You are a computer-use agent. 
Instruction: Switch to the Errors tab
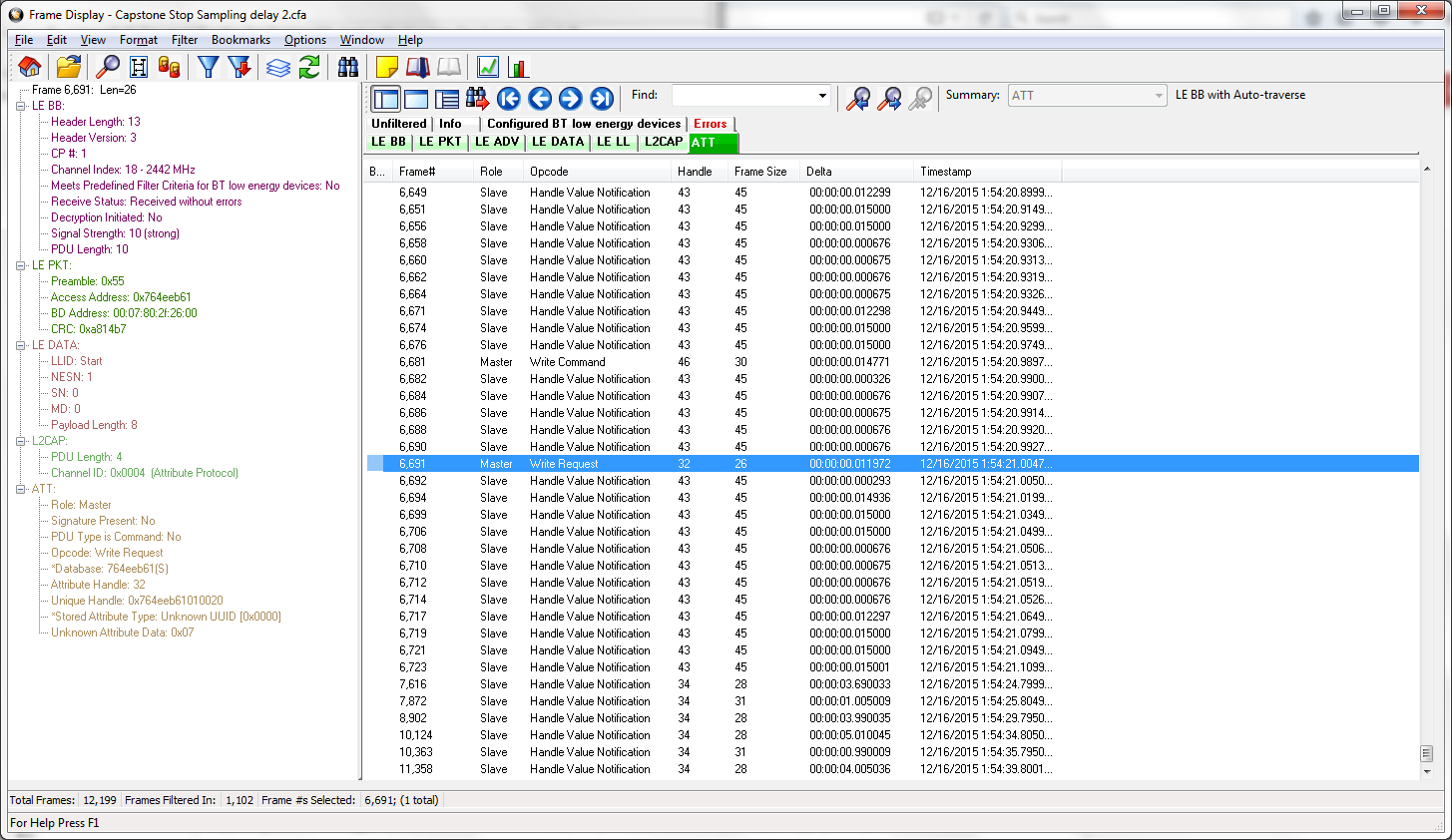click(x=710, y=124)
